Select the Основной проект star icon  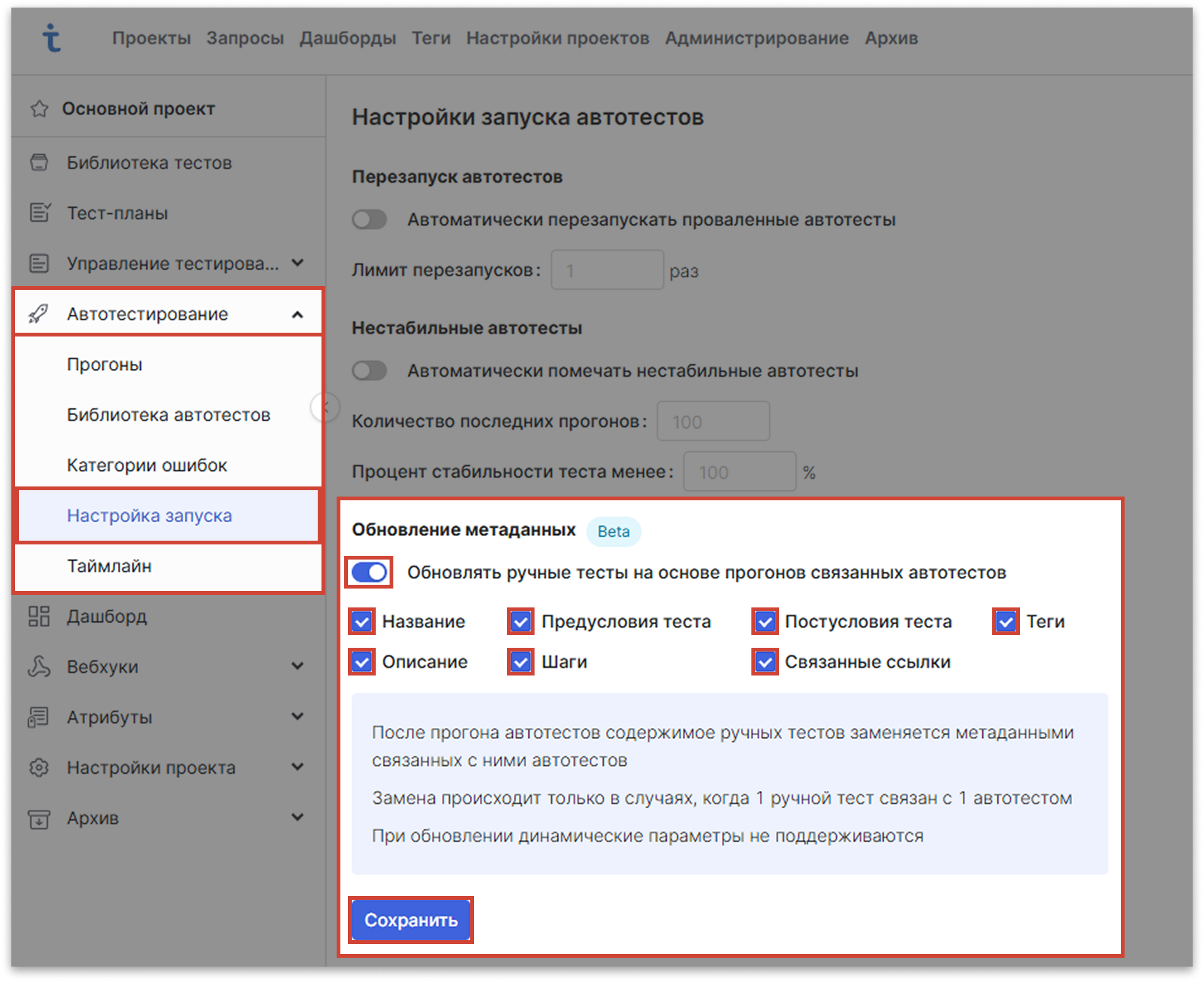(x=39, y=107)
